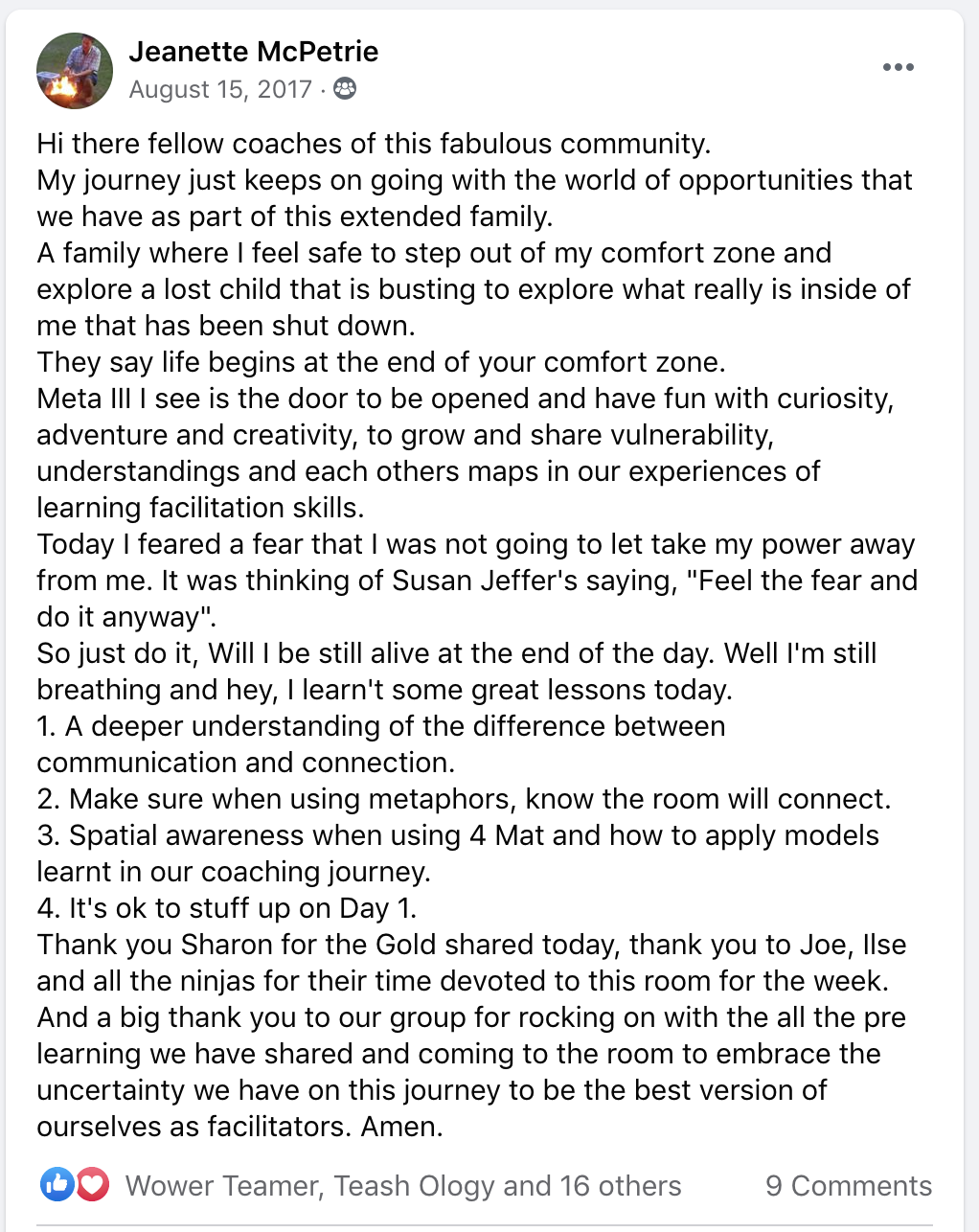Expand the 9 Comments section
The image size is (979, 1232).
849,1186
